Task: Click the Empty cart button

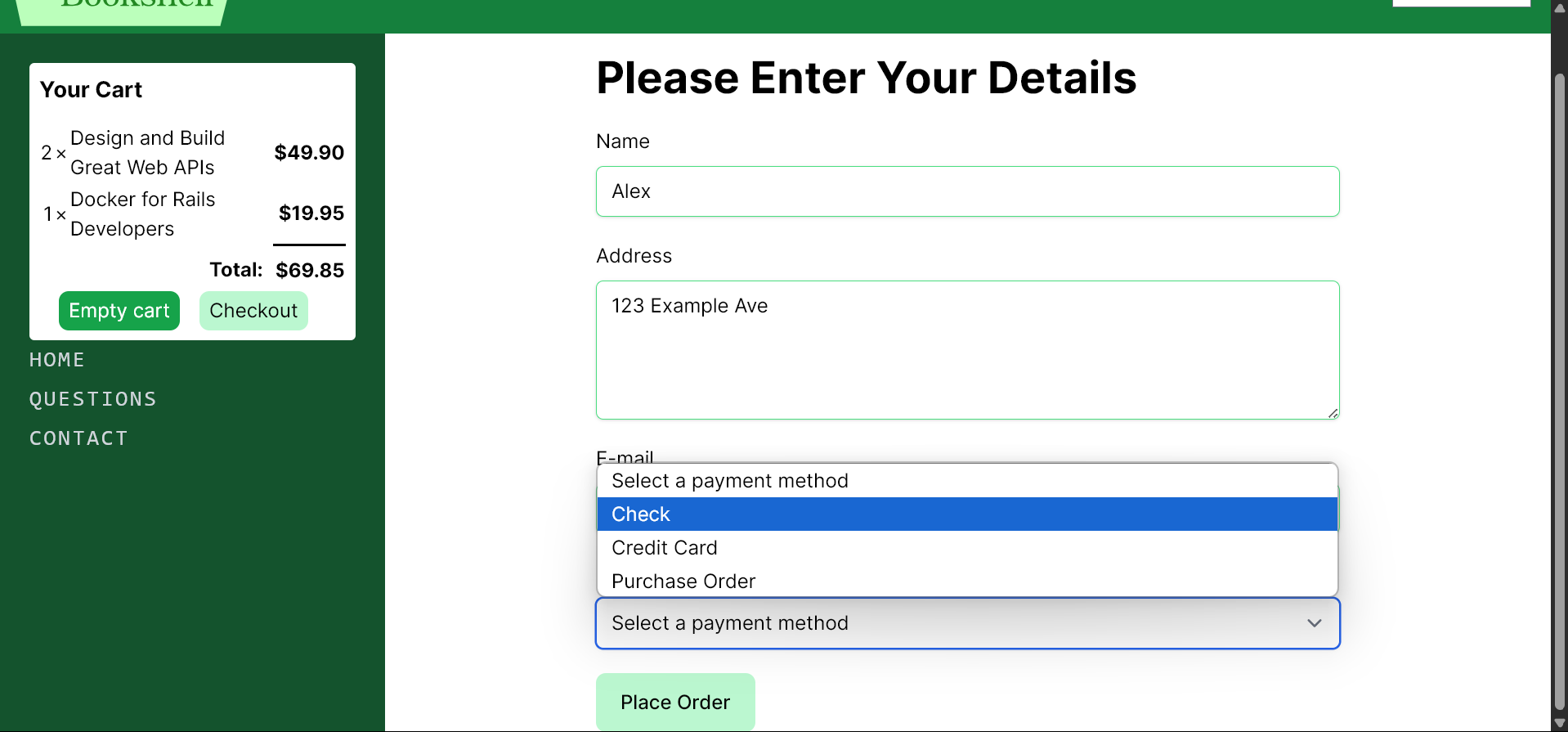Action: click(119, 311)
